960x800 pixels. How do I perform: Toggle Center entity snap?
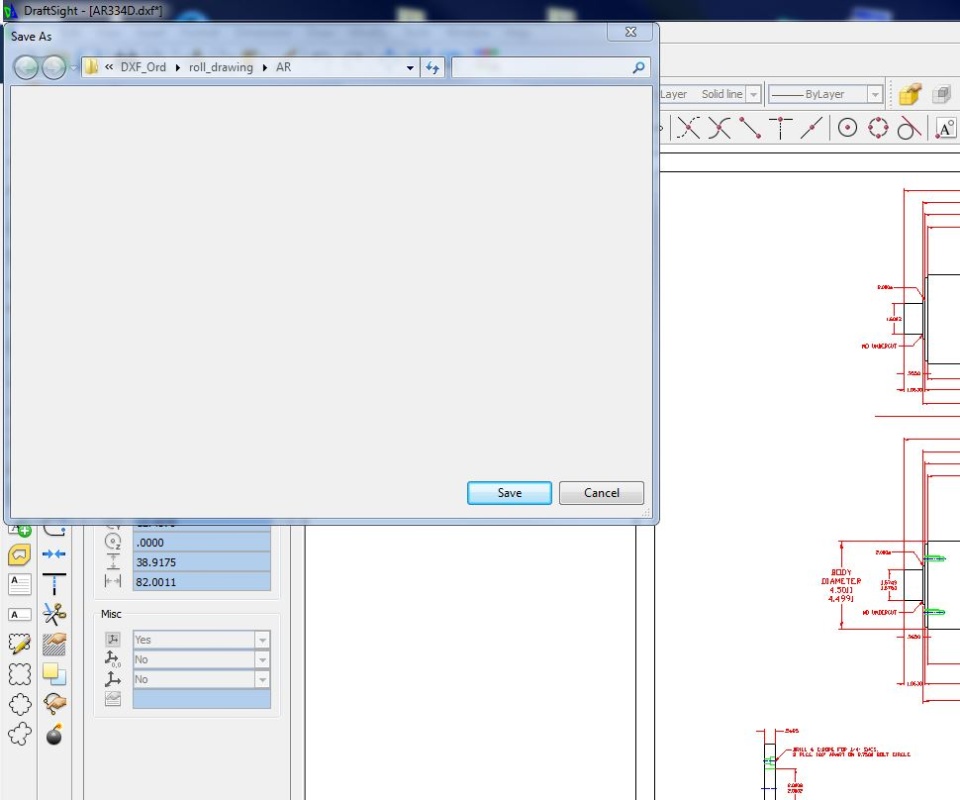point(847,128)
